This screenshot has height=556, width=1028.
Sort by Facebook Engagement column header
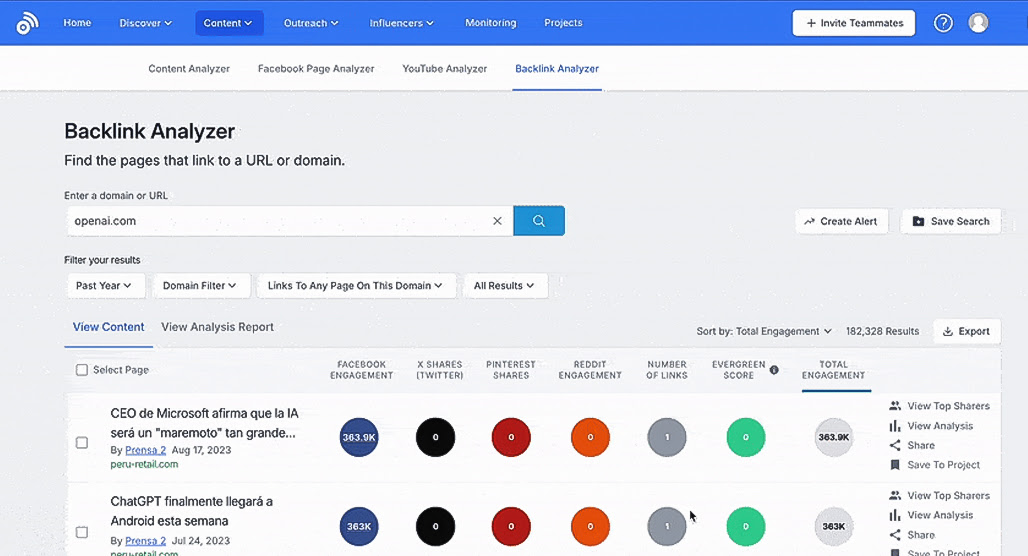point(361,370)
